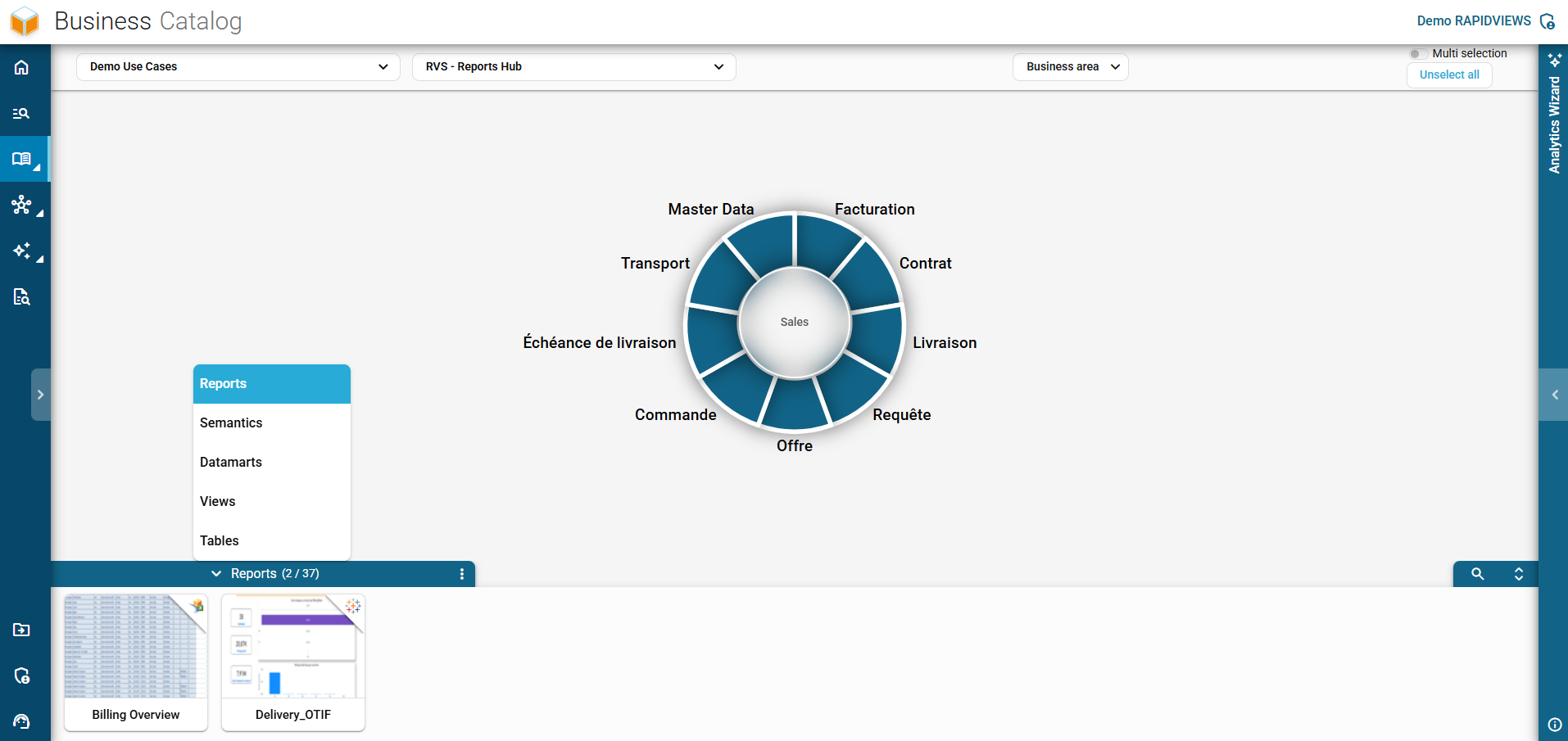Select the Transport wheel label
Screen dimensions: 1568x741
[x=655, y=264]
